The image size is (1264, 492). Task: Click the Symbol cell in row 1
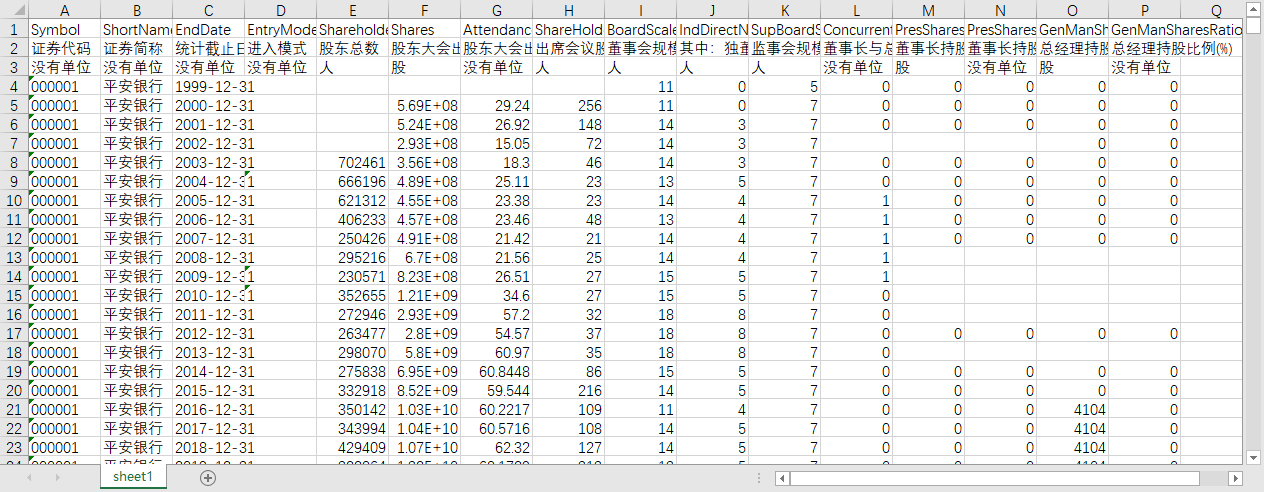point(64,30)
